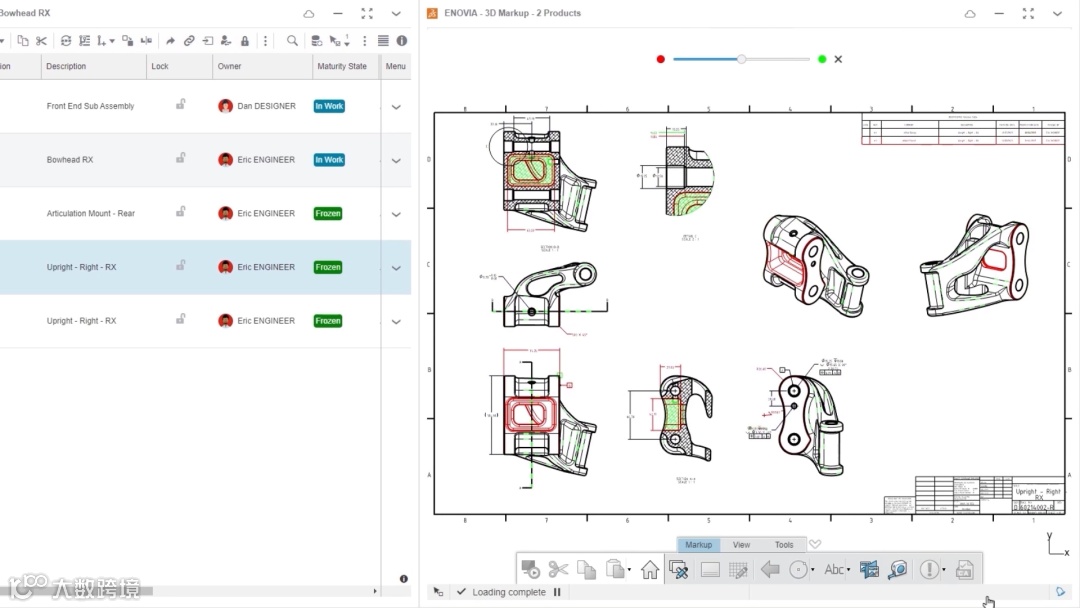
Task: Click the split compare icon in left toolbar
Action: pyautogui.click(x=146, y=41)
